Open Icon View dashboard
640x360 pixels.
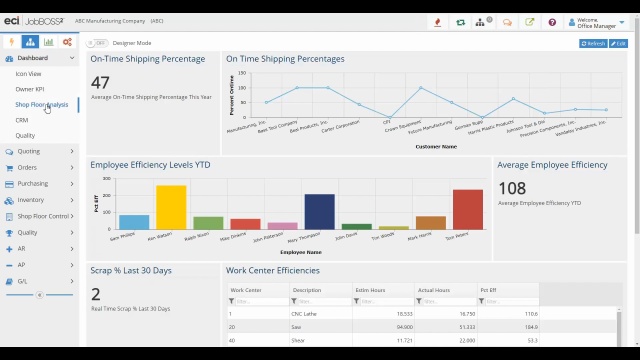pyautogui.click(x=28, y=74)
